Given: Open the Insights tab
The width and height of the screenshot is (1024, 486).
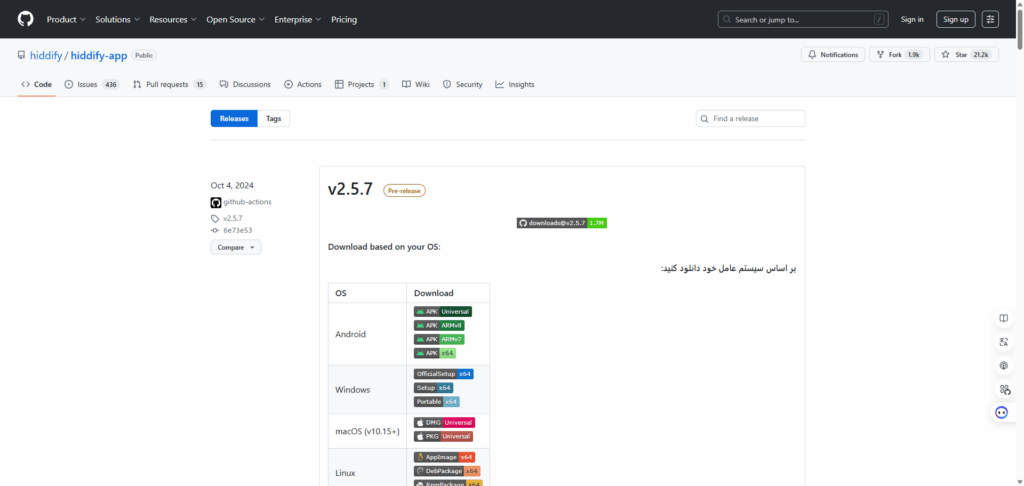Looking at the screenshot, I should [x=515, y=84].
